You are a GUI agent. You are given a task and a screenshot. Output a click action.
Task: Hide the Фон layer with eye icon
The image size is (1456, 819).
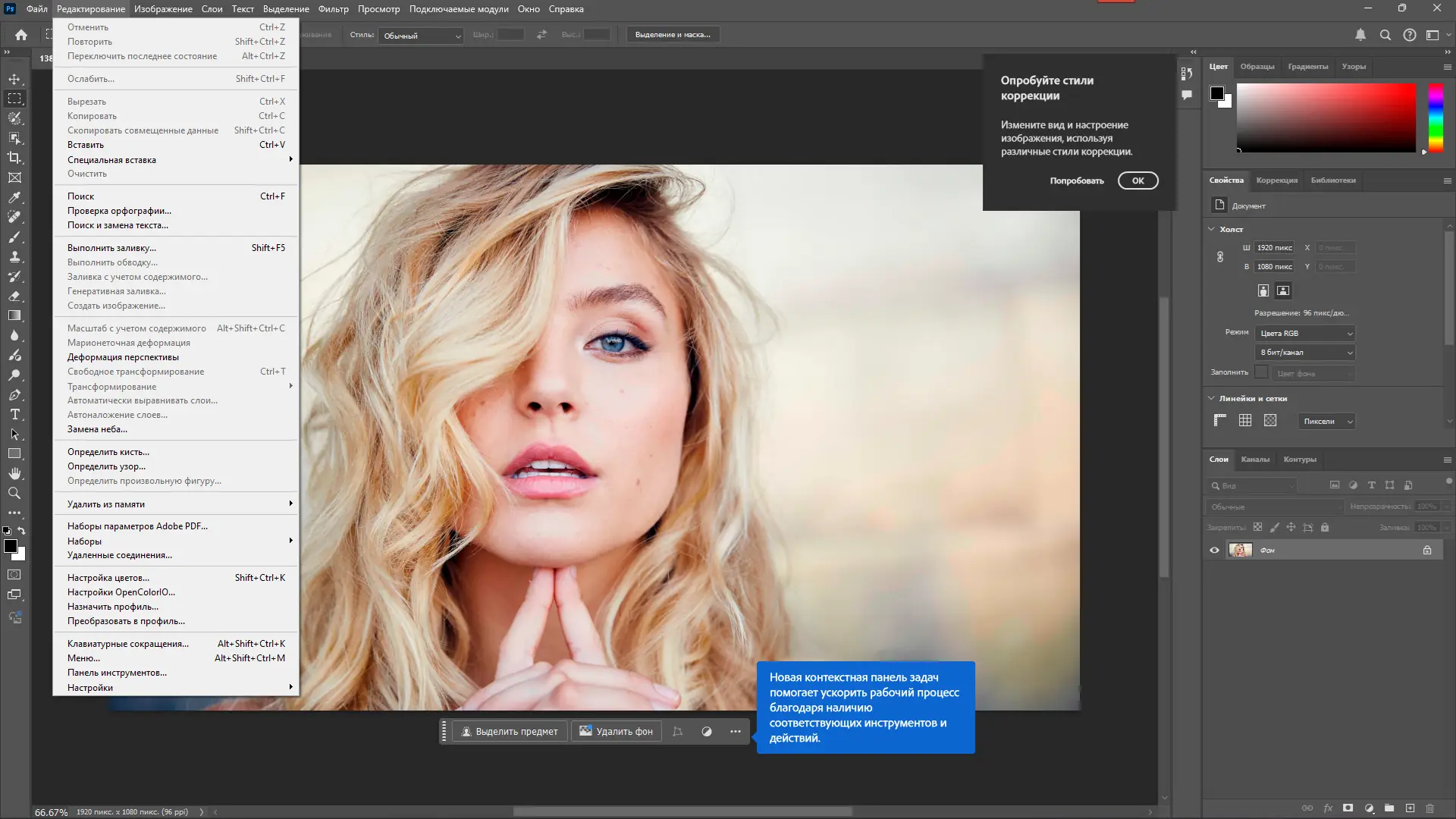(1214, 551)
